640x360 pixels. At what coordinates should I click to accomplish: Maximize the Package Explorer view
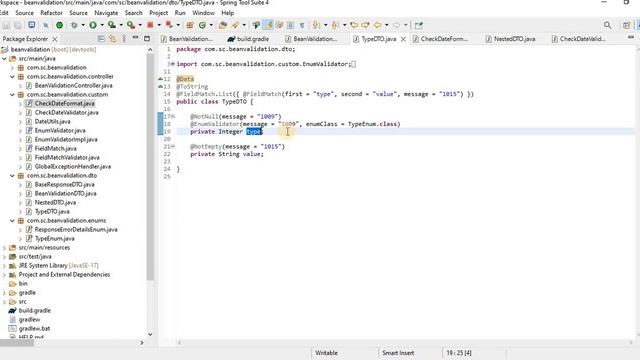(147, 39)
